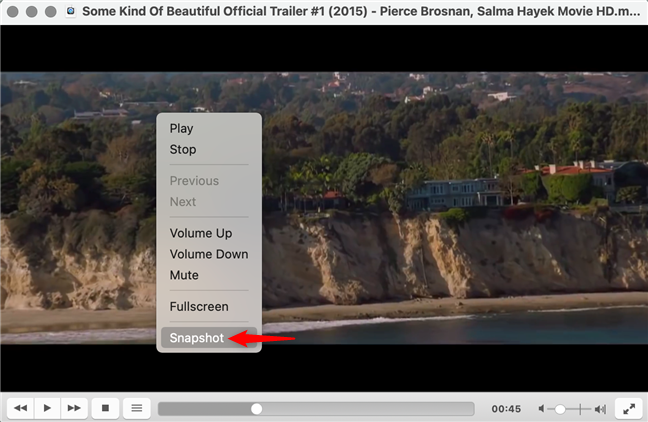Click the max volume speaker icon

coord(600,409)
